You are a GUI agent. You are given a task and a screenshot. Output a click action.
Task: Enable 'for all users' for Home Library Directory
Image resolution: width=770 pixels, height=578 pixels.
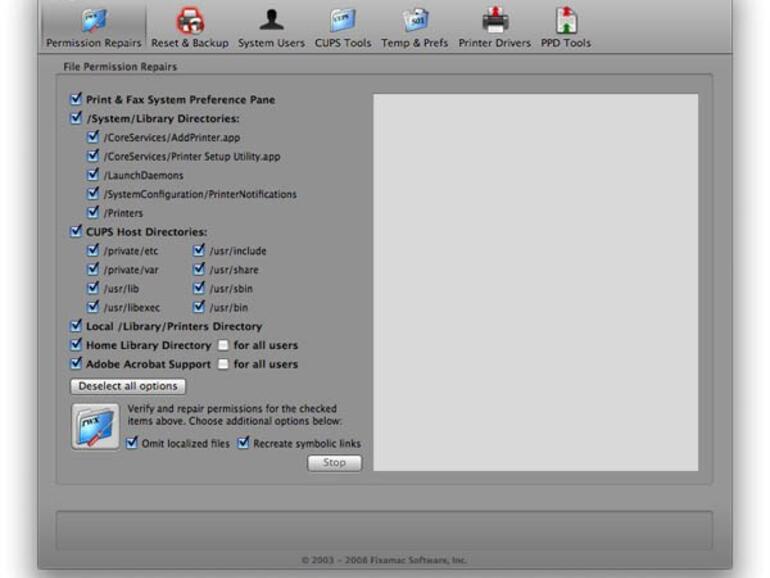click(224, 345)
